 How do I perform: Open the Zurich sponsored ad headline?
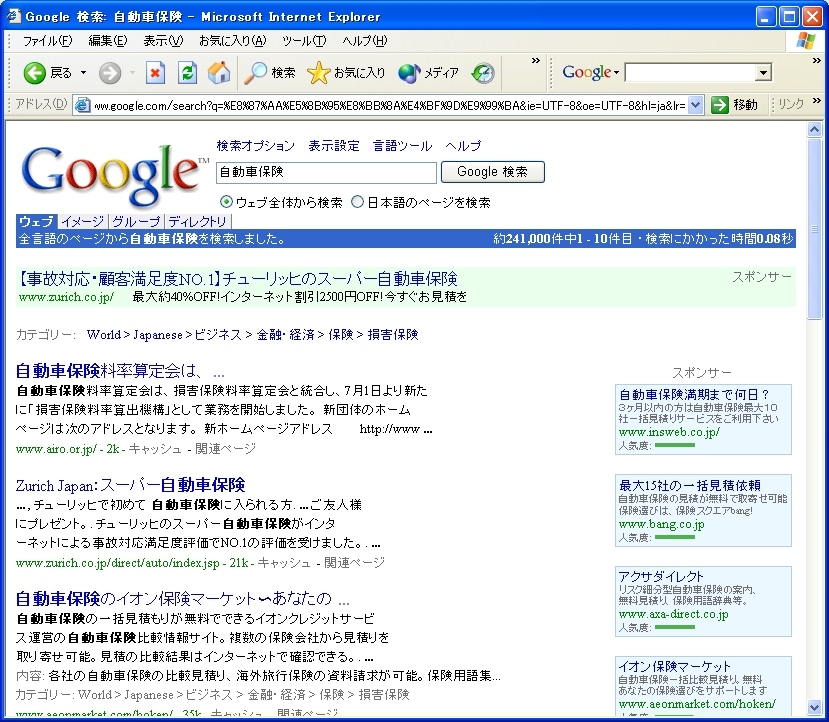tap(237, 278)
